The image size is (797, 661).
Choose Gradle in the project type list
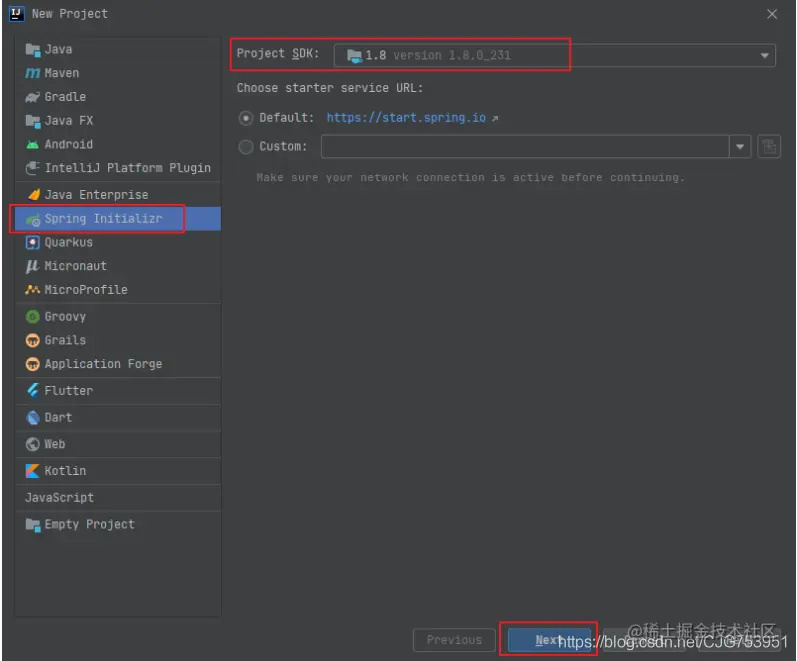click(x=118, y=97)
